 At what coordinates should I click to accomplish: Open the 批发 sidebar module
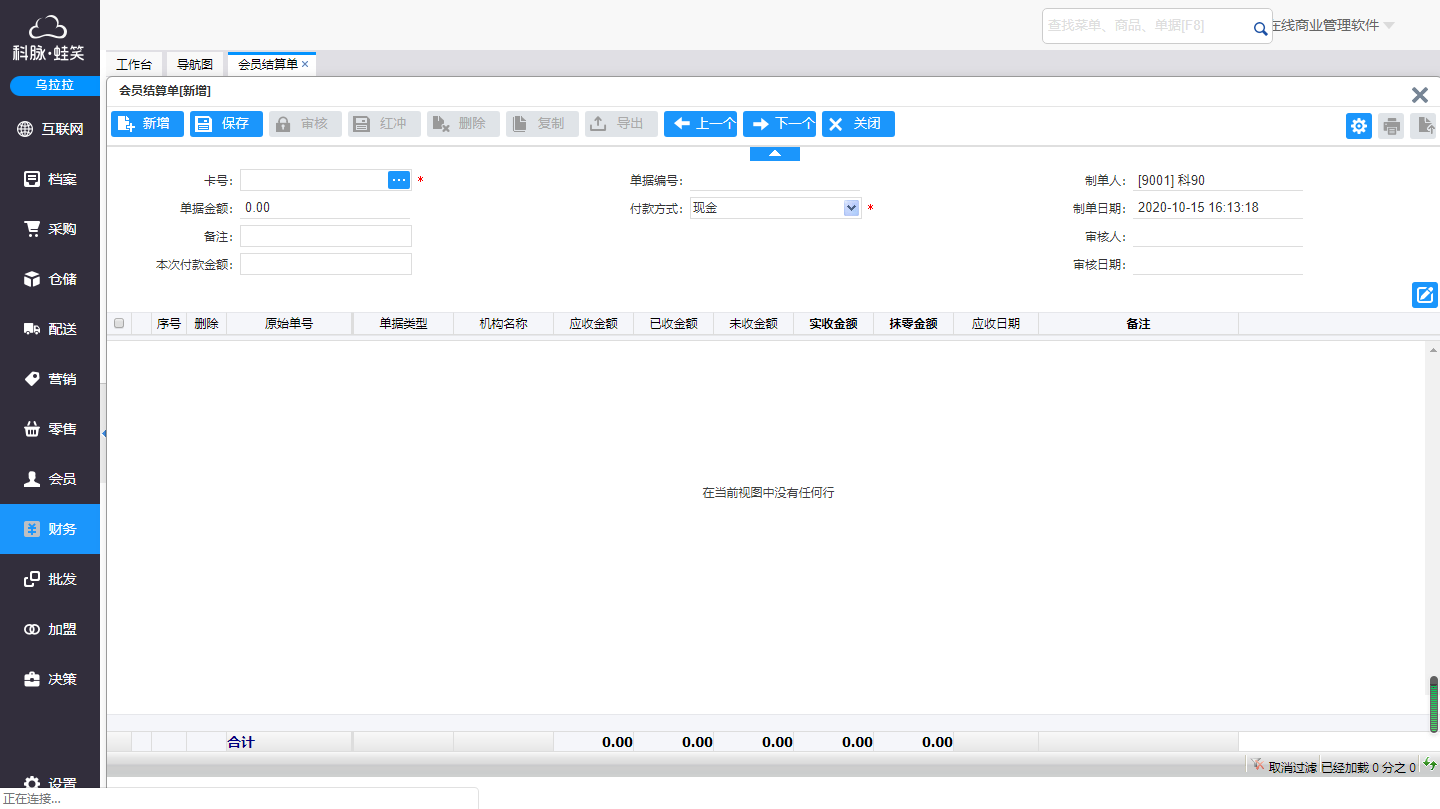(50, 579)
